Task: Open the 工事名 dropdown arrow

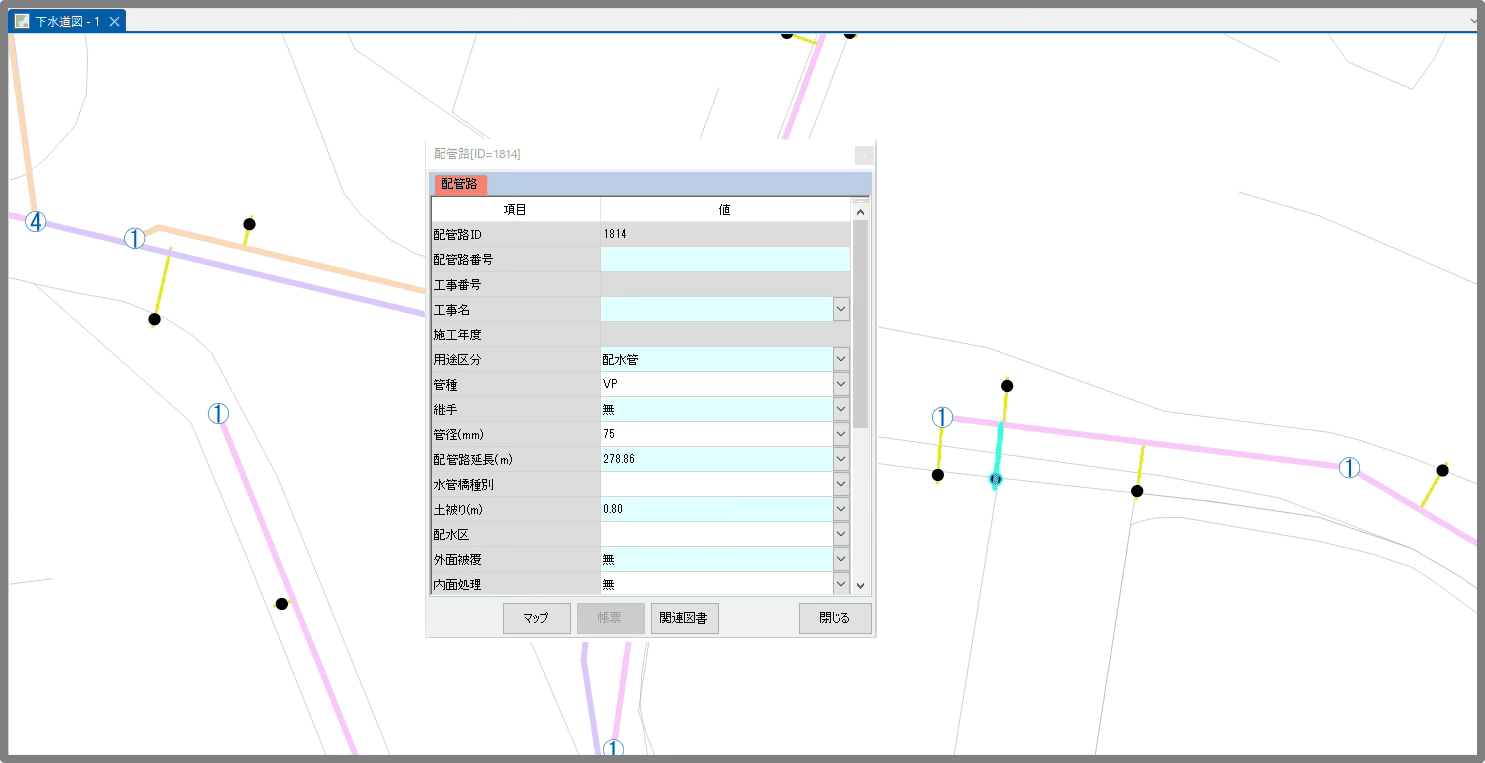Action: [841, 310]
